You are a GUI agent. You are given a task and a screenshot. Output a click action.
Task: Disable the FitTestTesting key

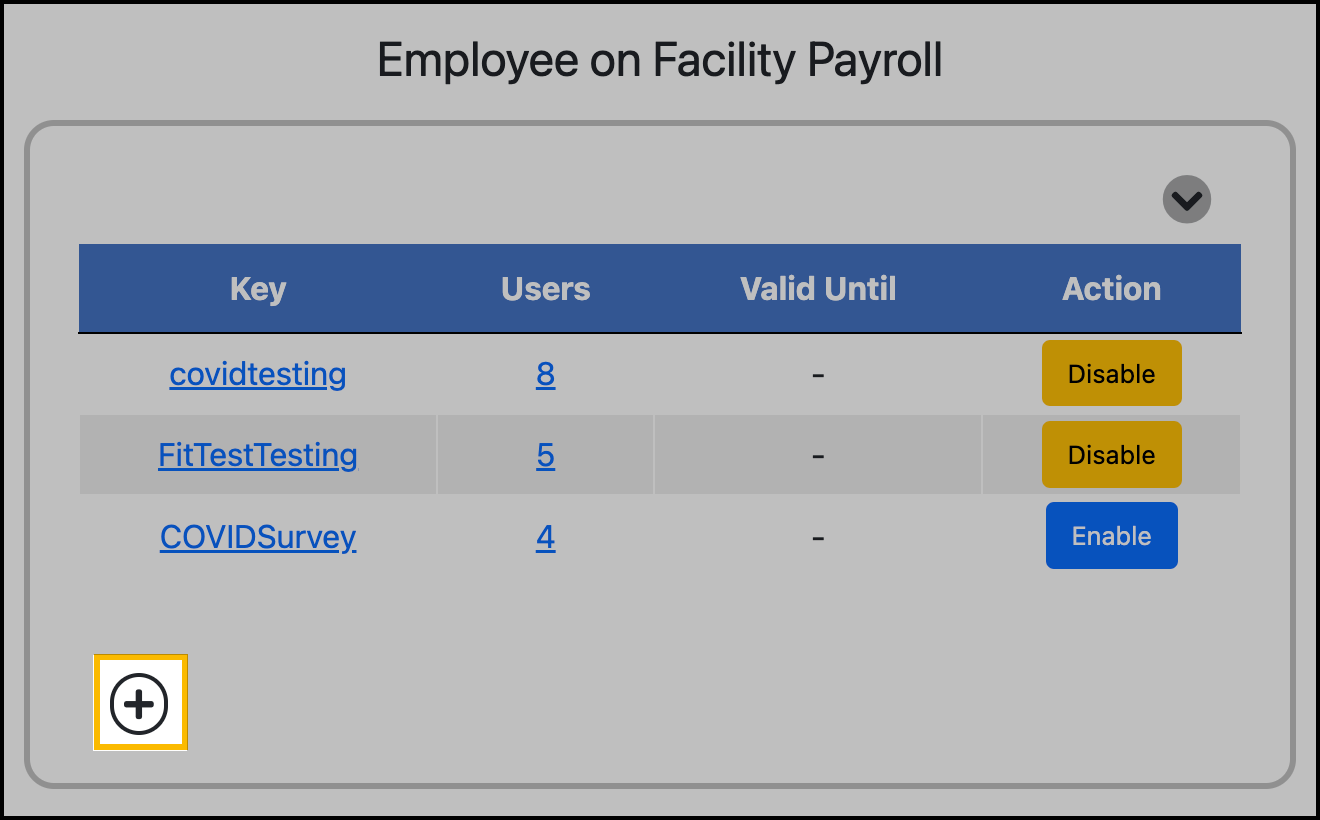[1111, 454]
